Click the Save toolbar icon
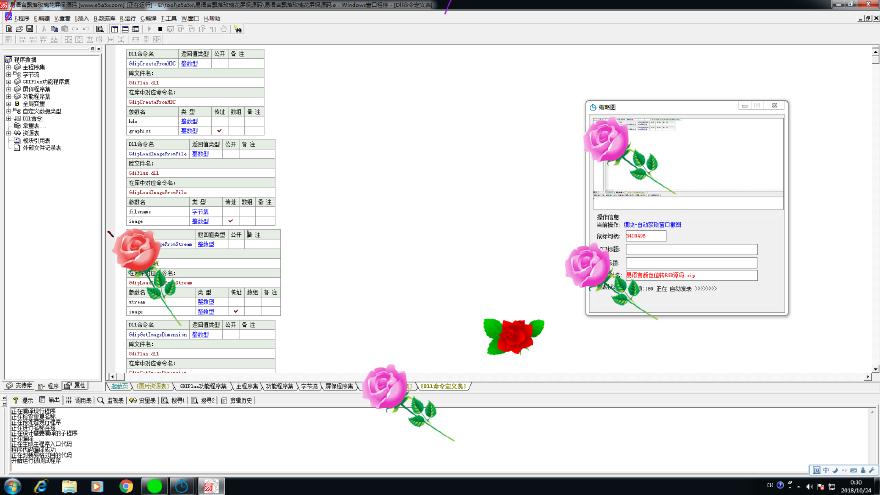Screen dimensions: 880x495 click(x=29, y=29)
